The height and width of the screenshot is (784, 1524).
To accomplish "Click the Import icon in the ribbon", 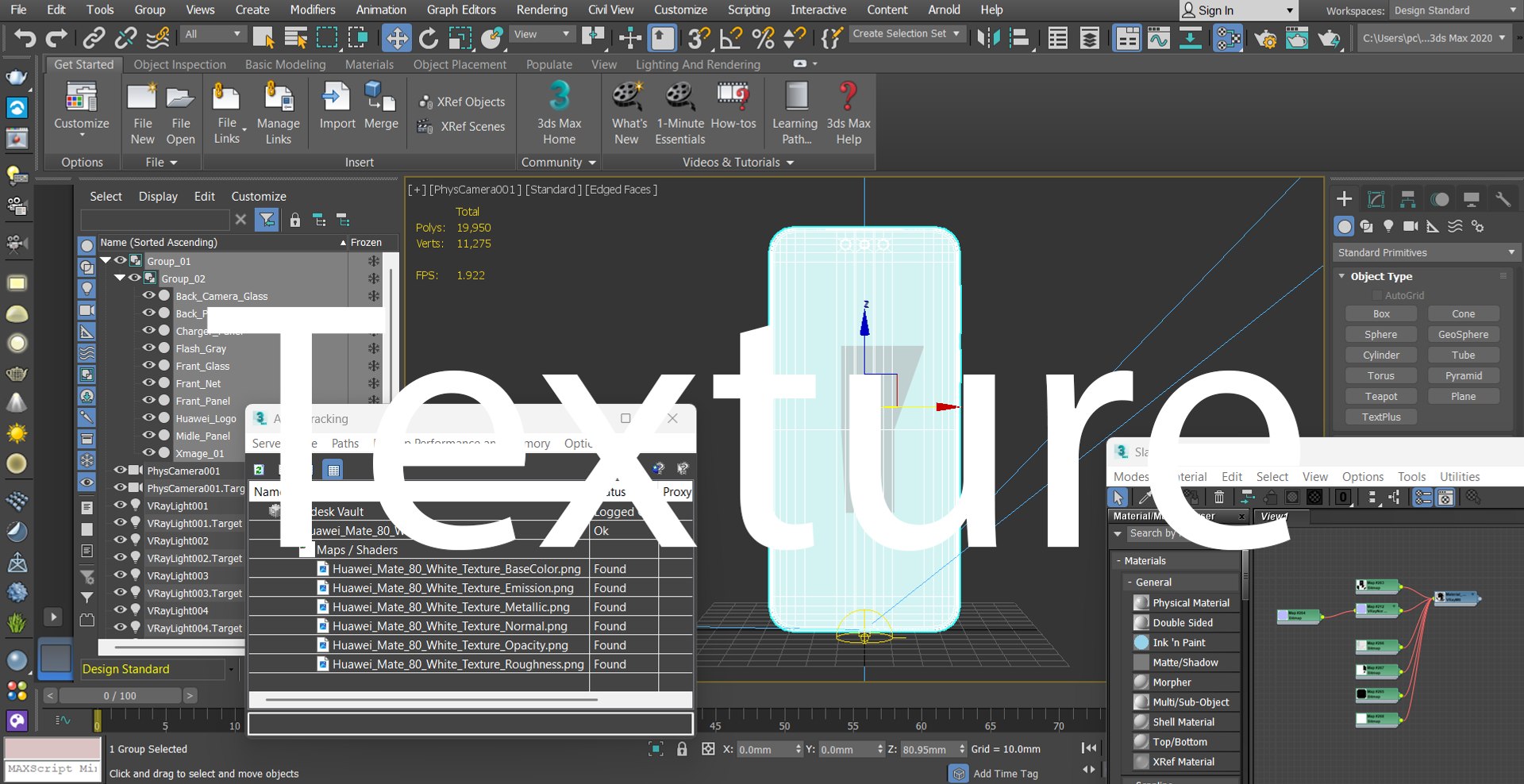I will click(337, 106).
